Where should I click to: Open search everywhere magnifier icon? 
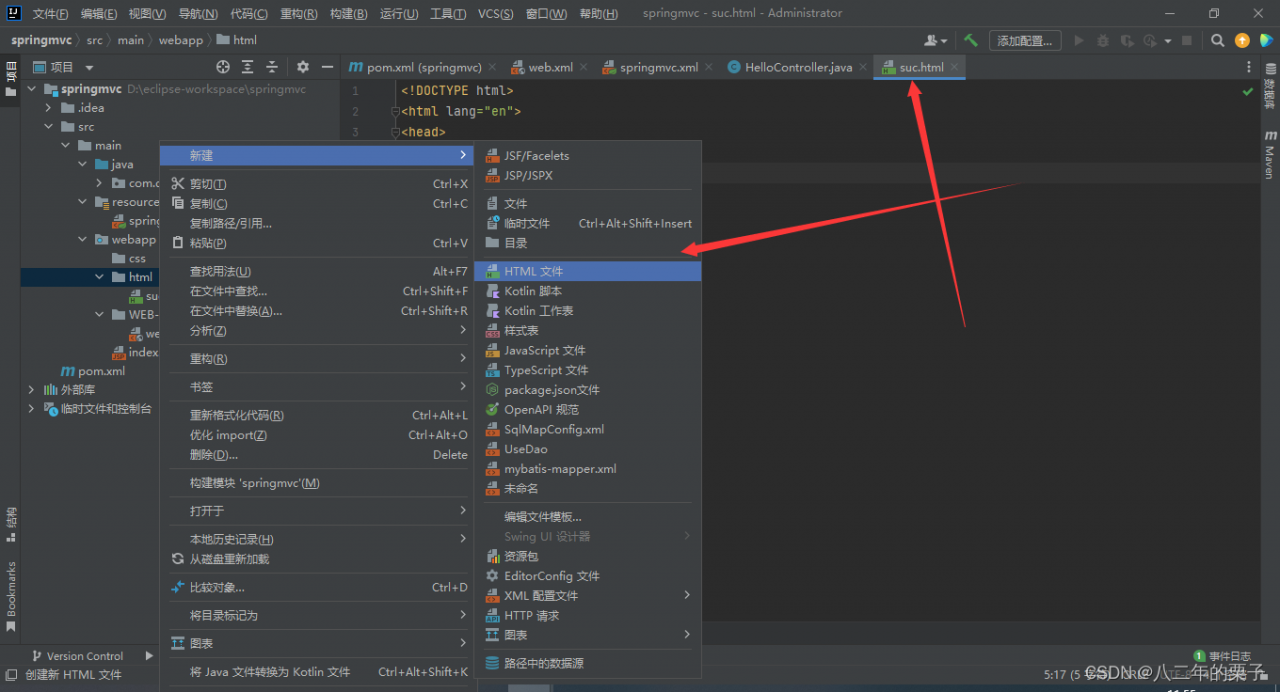click(x=1217, y=41)
